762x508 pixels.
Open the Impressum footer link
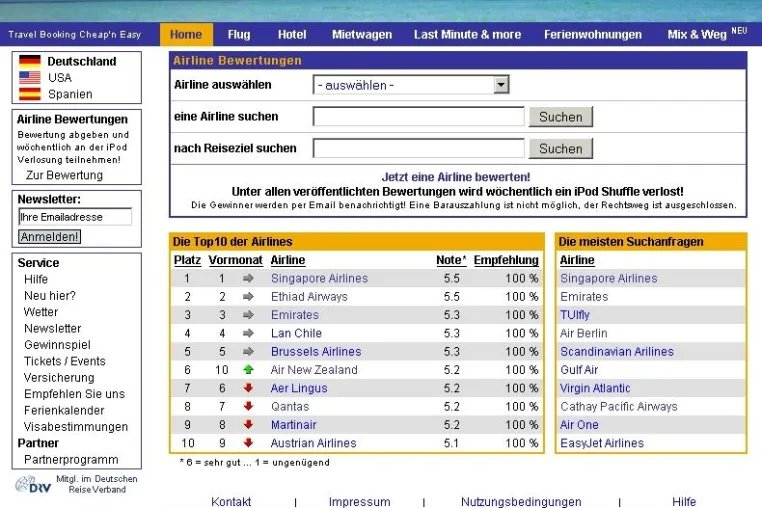coord(360,502)
